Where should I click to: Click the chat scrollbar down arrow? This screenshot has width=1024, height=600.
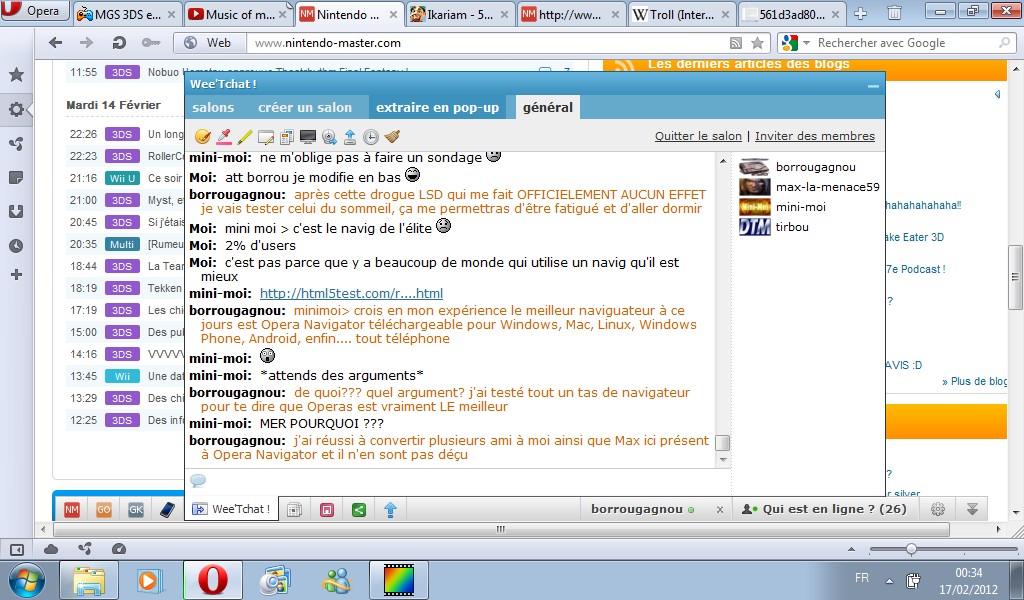pyautogui.click(x=723, y=460)
